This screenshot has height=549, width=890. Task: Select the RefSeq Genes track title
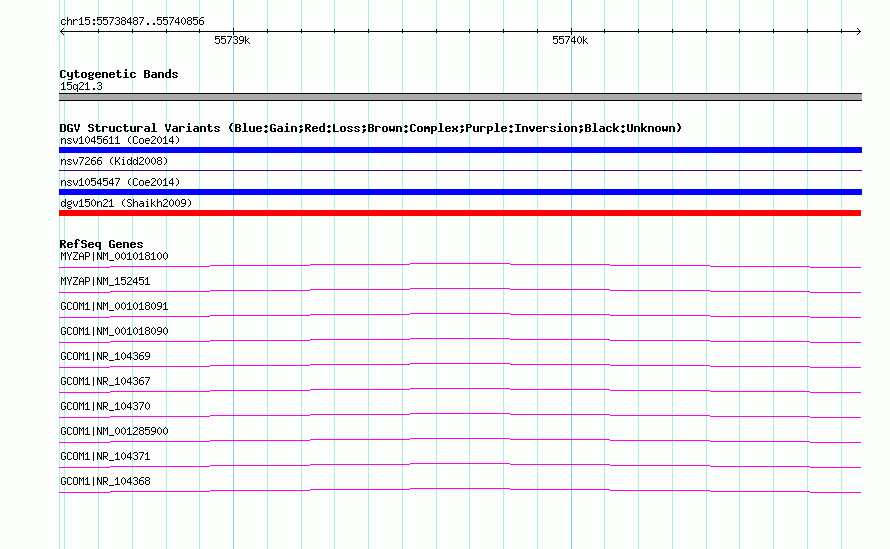pyautogui.click(x=101, y=244)
